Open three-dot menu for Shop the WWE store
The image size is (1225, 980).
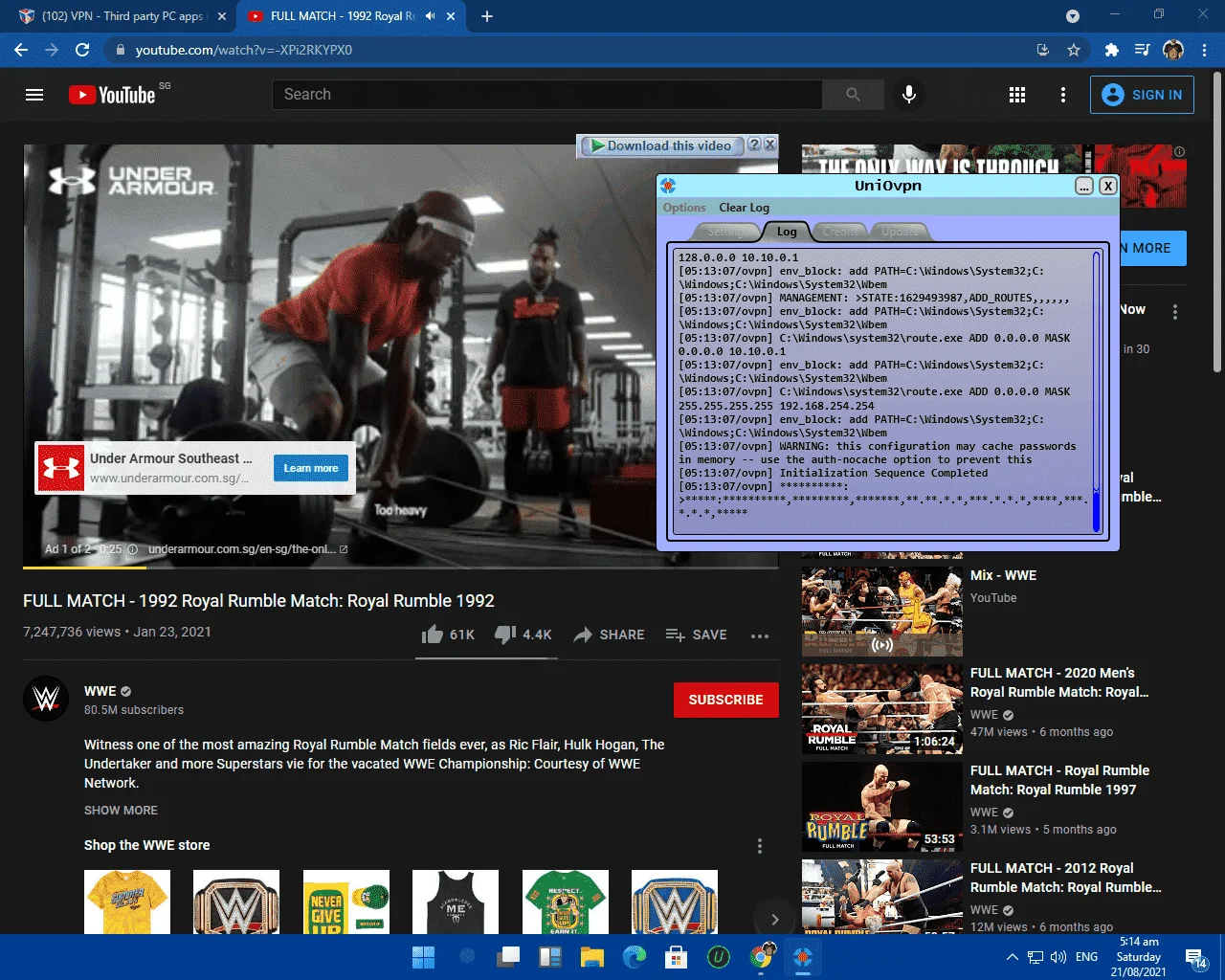(760, 846)
